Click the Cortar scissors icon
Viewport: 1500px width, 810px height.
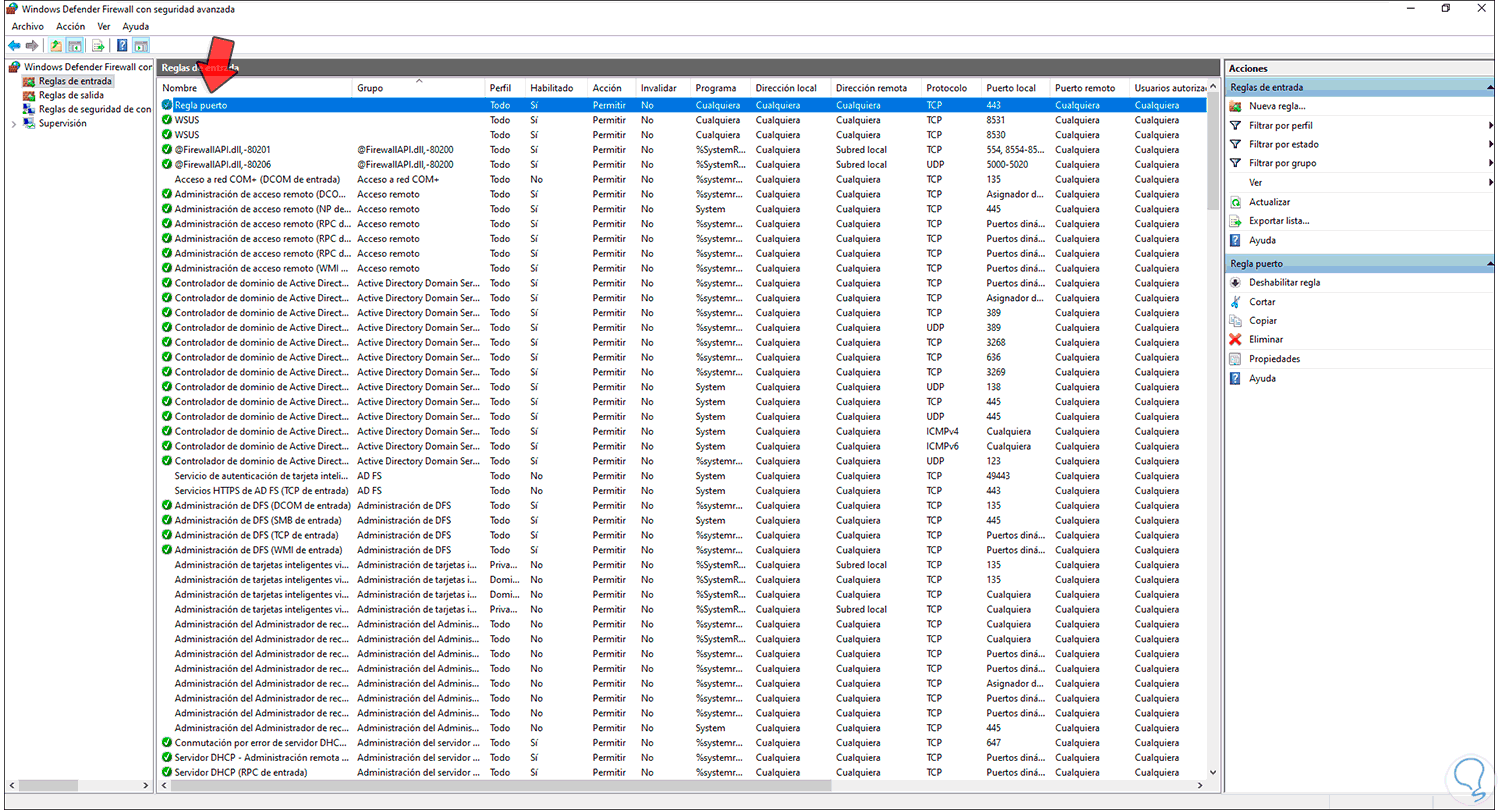click(1236, 301)
